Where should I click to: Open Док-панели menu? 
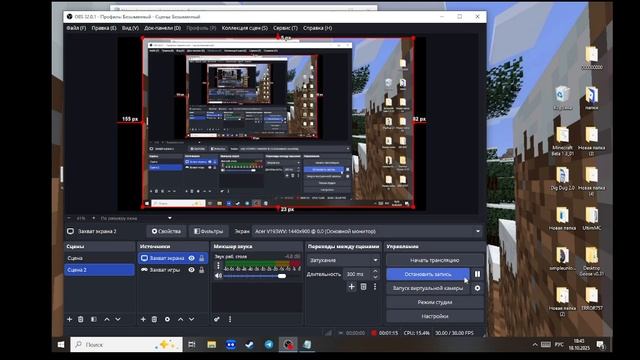(162, 28)
